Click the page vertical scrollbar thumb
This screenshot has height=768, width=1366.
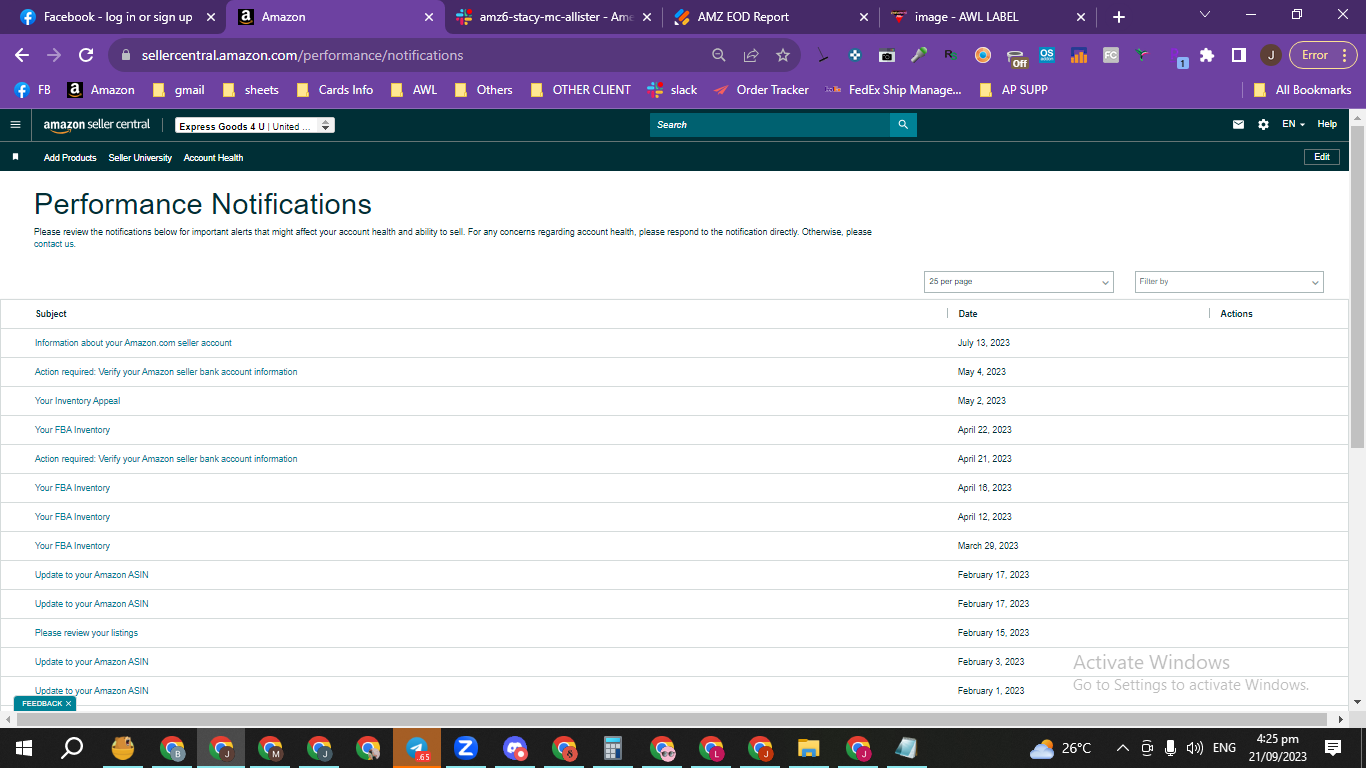[1357, 287]
